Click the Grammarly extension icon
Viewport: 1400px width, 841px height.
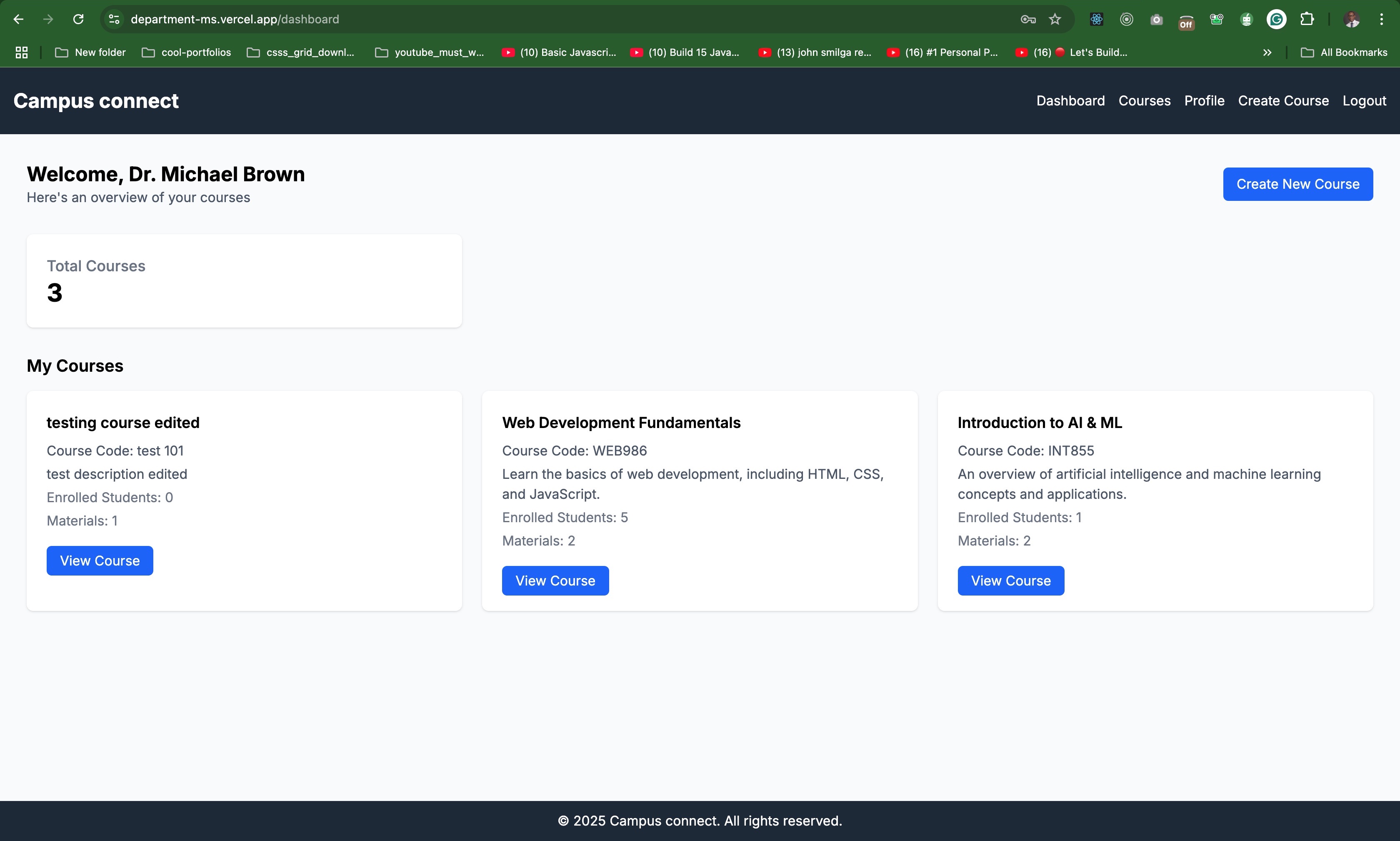click(1276, 19)
